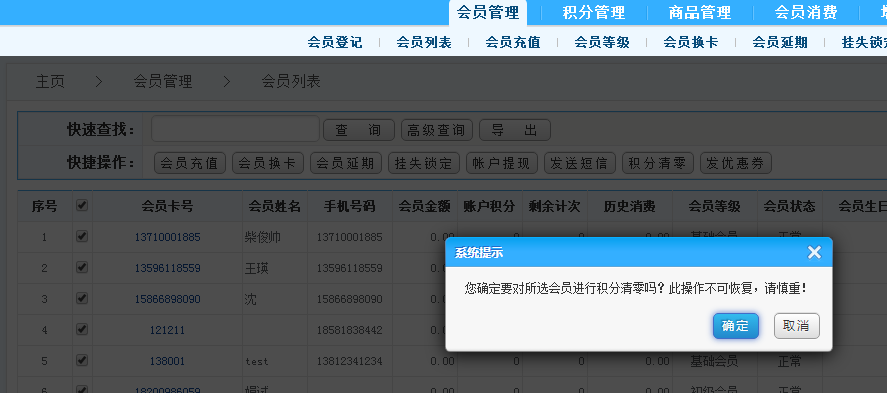
Task: Click the 发送短信 button
Action: click(580, 163)
